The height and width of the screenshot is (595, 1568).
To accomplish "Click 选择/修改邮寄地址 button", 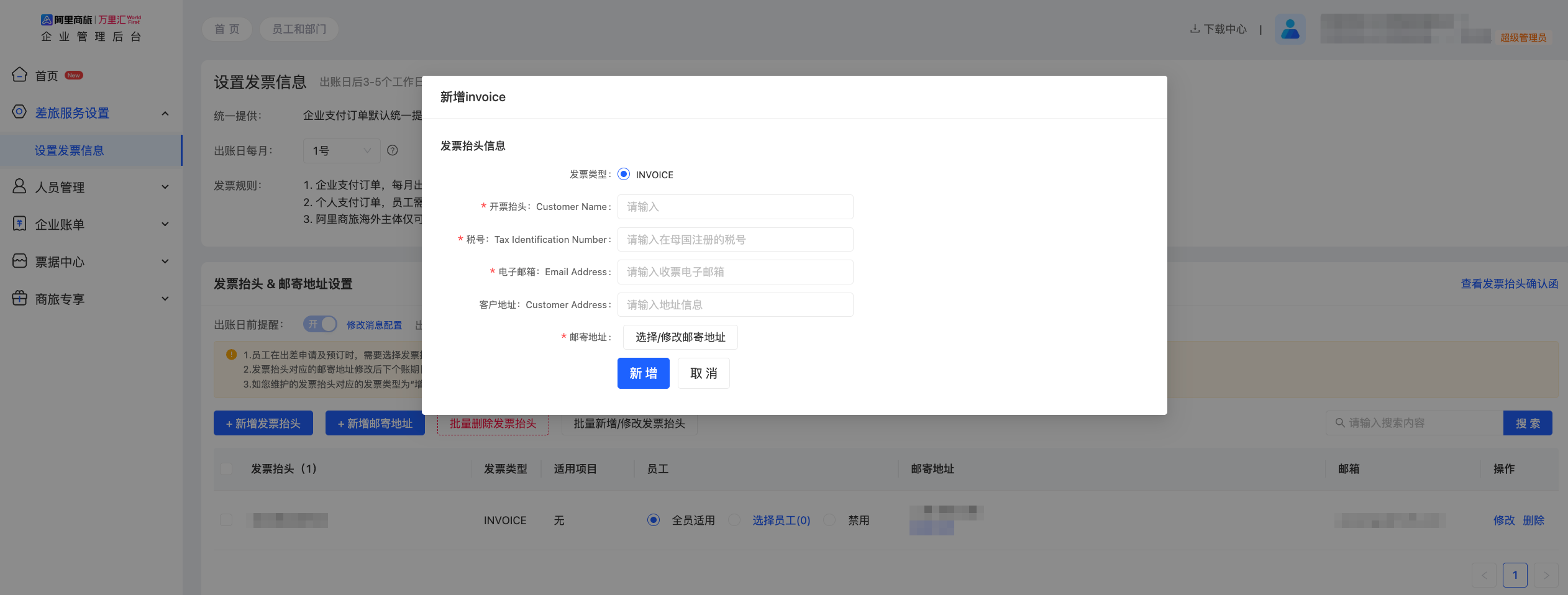I will point(680,337).
